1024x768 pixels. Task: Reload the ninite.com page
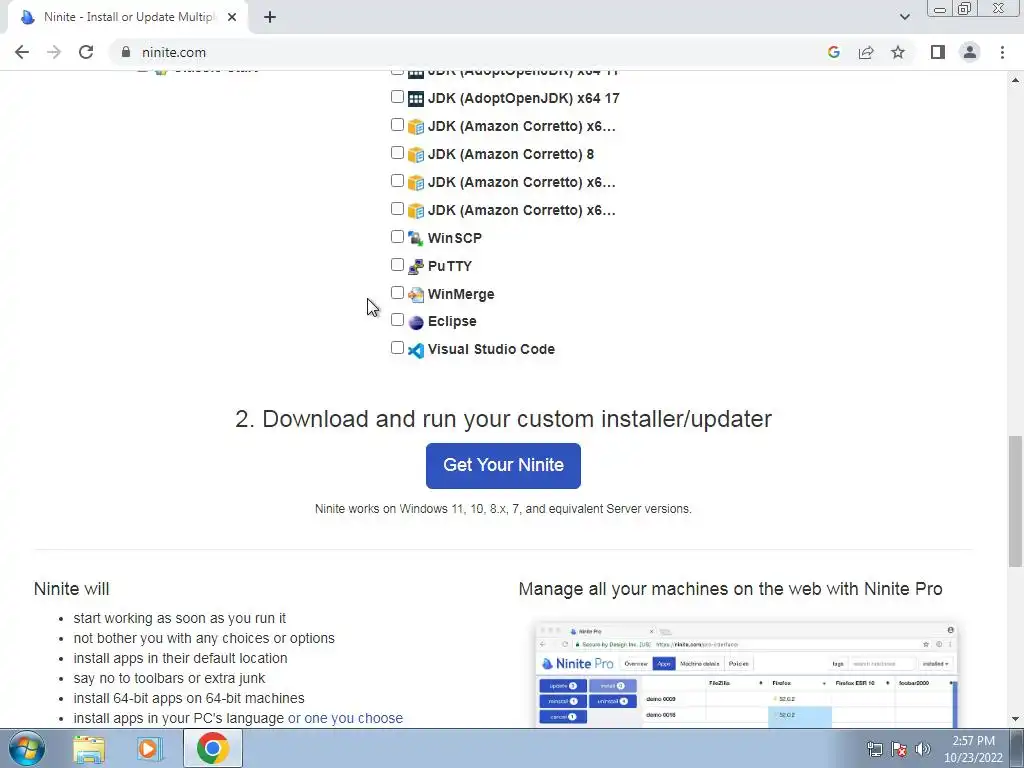[x=86, y=52]
